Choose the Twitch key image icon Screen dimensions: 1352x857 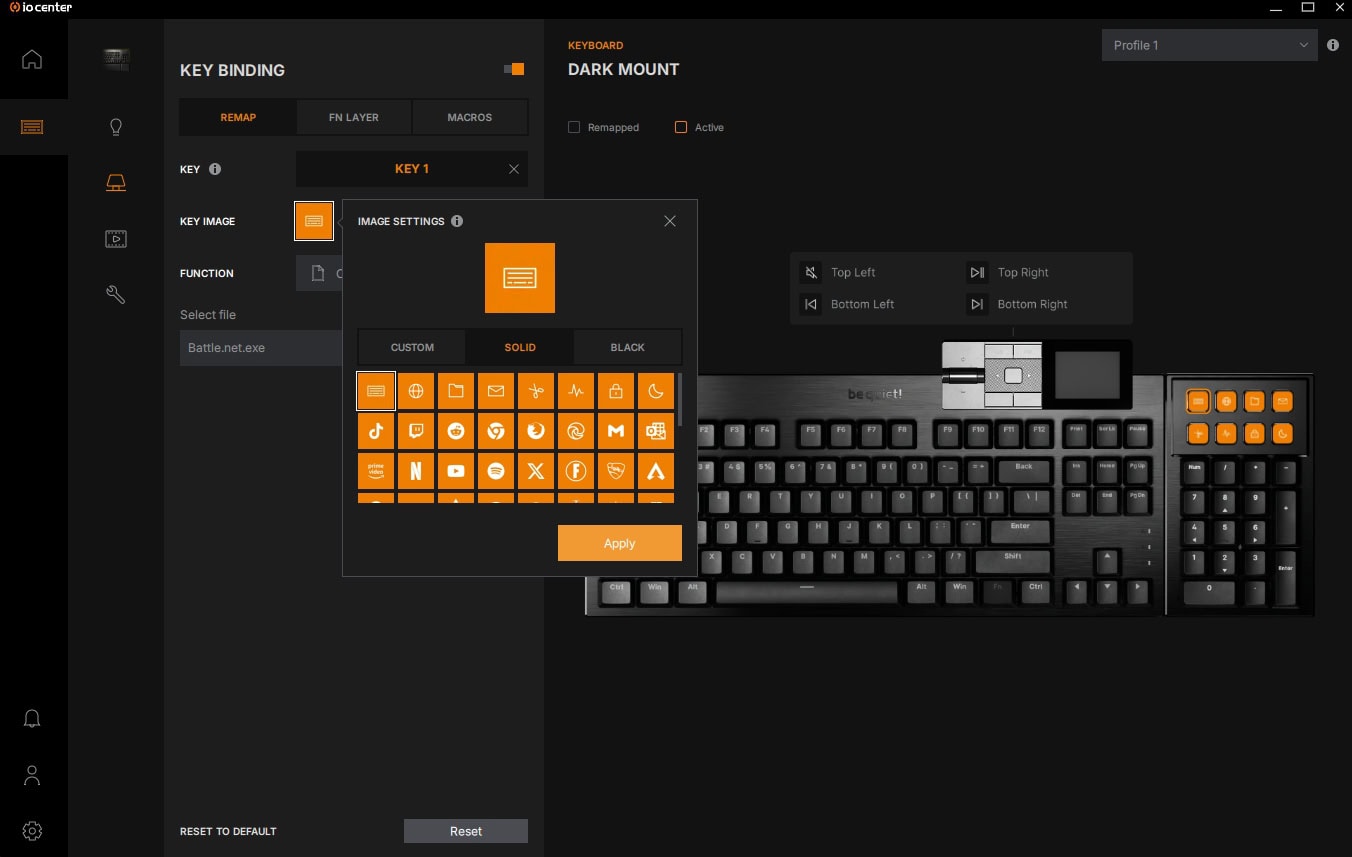[x=416, y=431]
